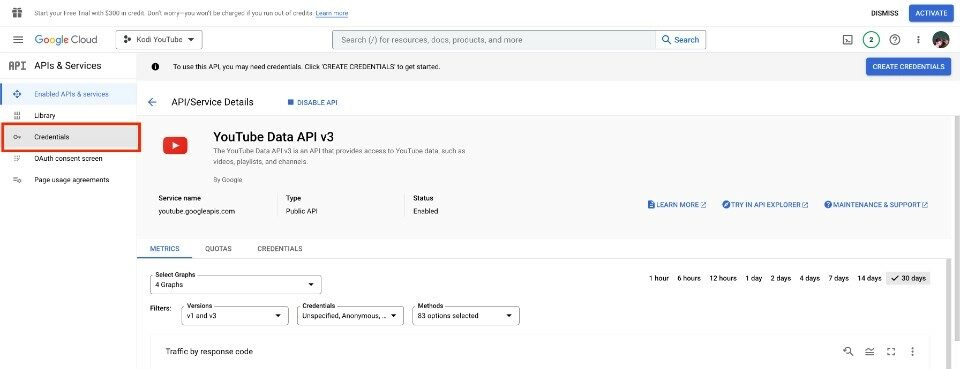The width and height of the screenshot is (960, 369).
Task: Select 12 hours time range
Action: pyautogui.click(x=723, y=278)
